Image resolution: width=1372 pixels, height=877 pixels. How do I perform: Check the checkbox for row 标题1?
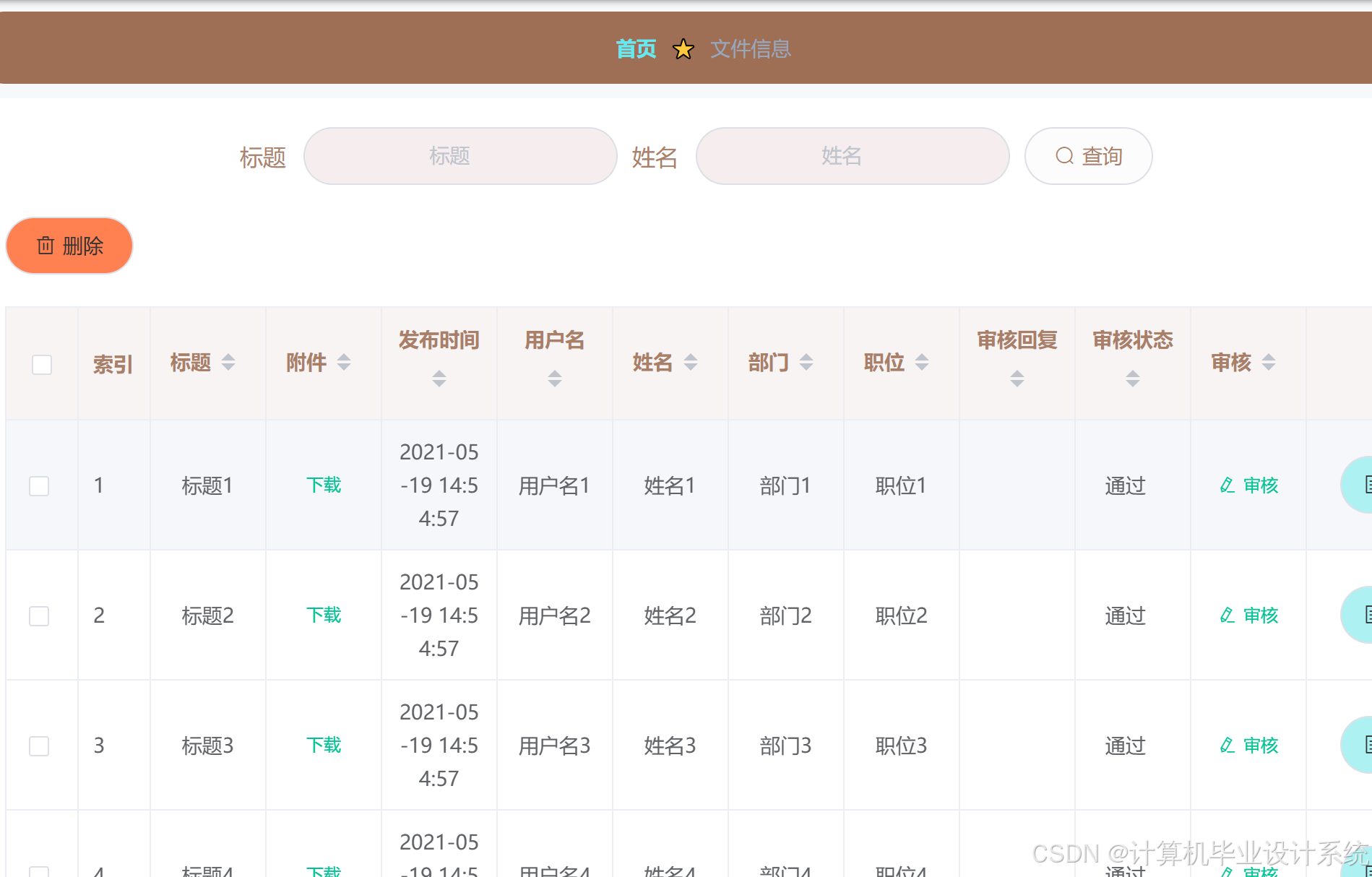pyautogui.click(x=38, y=485)
